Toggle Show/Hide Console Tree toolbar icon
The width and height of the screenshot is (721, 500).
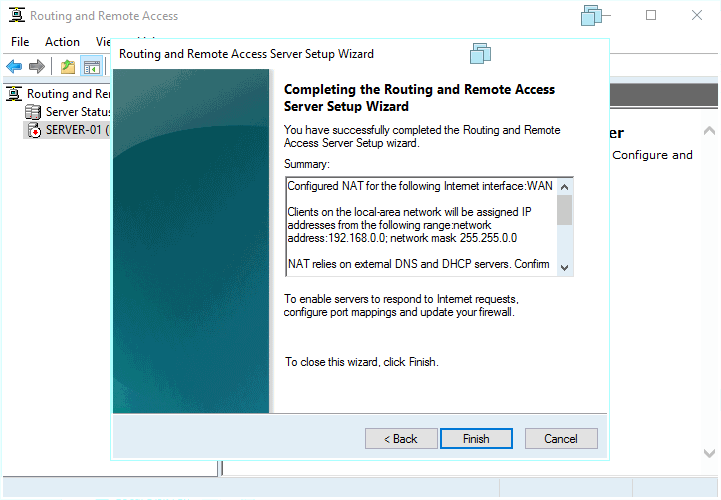point(91,67)
